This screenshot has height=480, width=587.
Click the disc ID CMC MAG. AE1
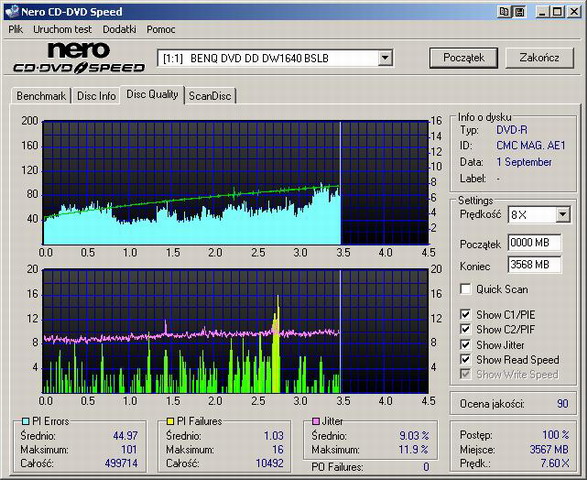(x=530, y=145)
